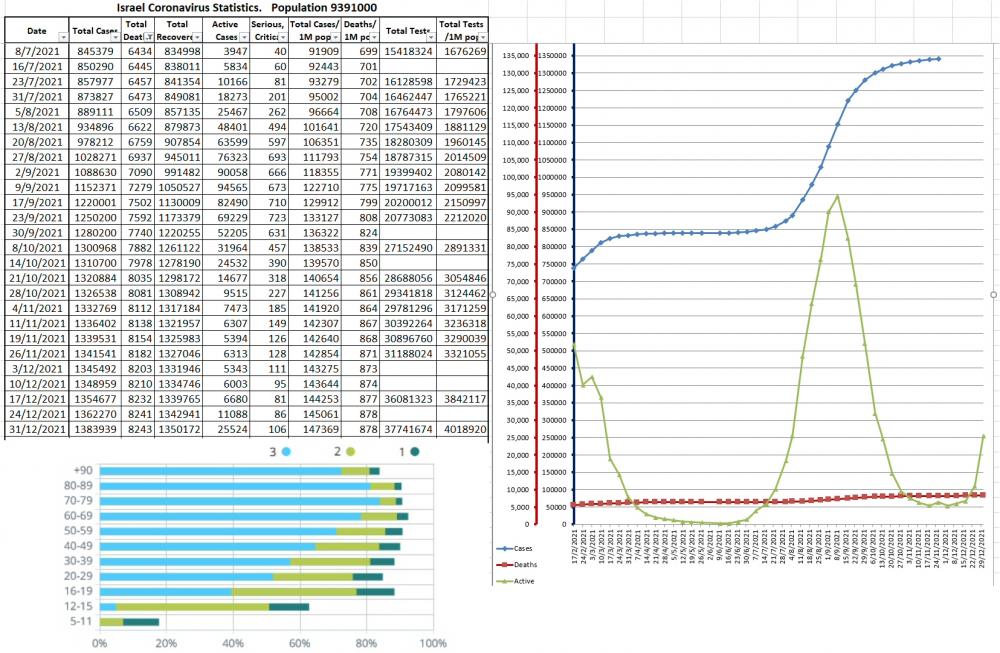Viewport: 1000px width, 653px height.
Task: Select the Total Tests/1M pop cell 4018920
Action: click(463, 430)
